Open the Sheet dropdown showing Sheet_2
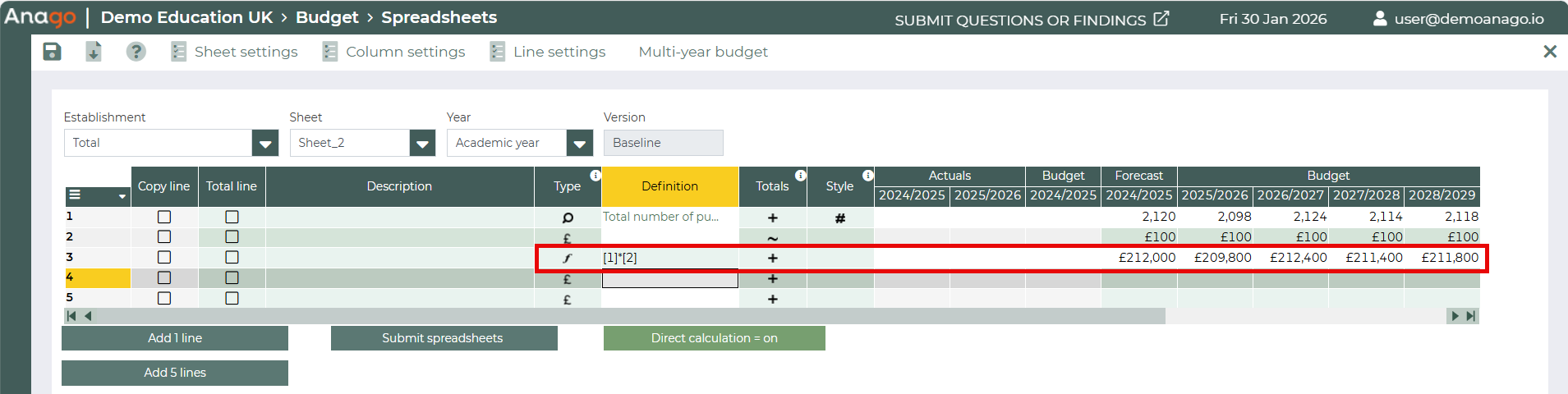 tap(422, 144)
